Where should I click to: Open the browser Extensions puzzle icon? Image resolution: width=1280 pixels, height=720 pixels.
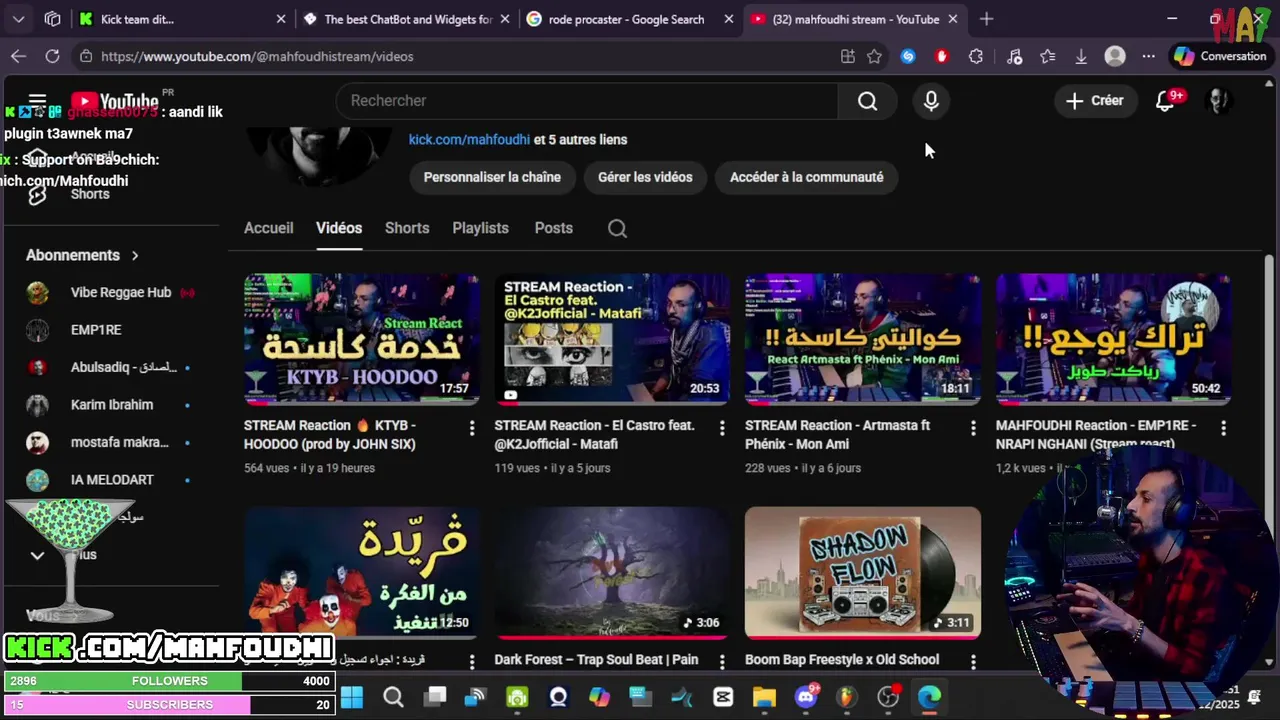pos(976,56)
